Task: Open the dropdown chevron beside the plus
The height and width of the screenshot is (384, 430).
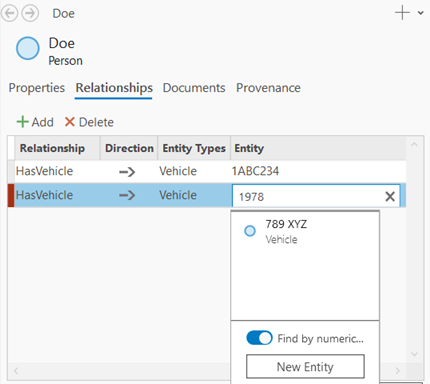Action: (x=421, y=13)
